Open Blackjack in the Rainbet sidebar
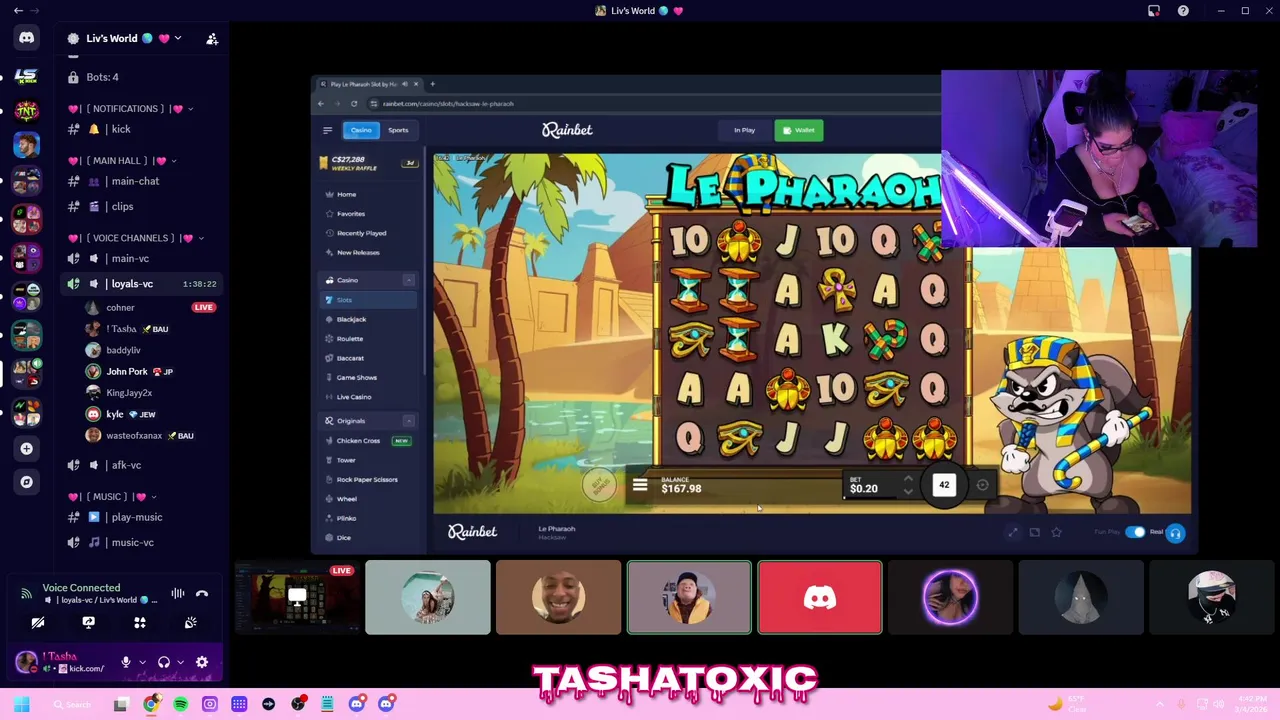 pyautogui.click(x=368, y=319)
